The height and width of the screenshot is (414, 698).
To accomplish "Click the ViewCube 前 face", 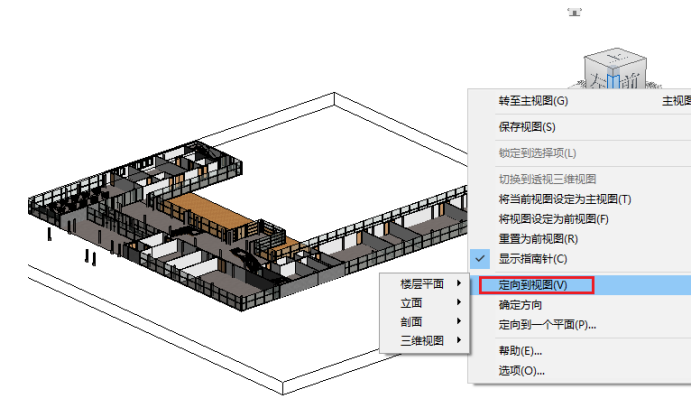I will pos(632,78).
